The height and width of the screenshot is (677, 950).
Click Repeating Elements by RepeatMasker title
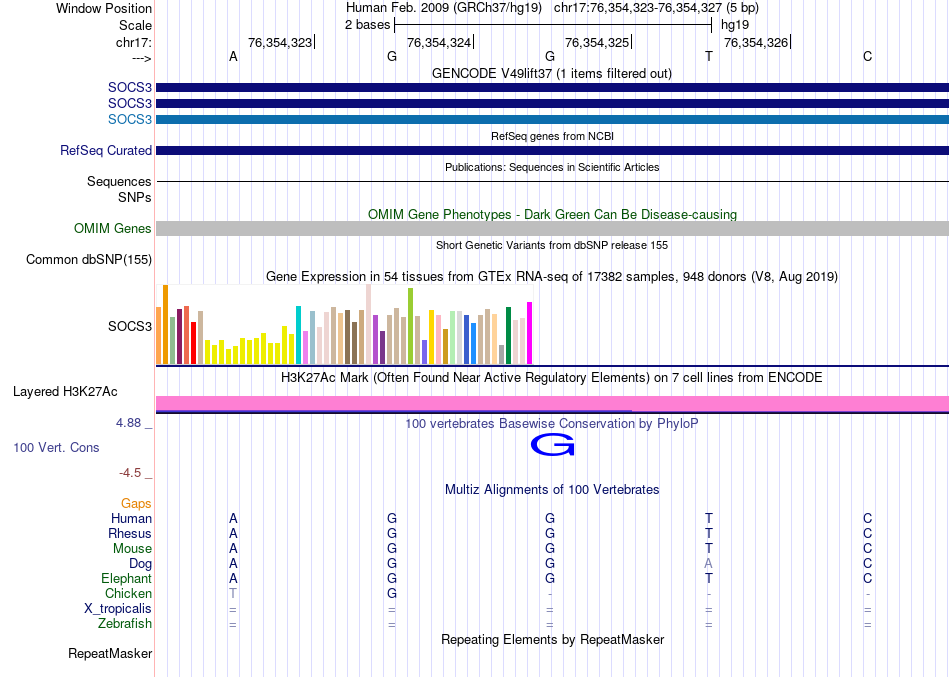552,639
